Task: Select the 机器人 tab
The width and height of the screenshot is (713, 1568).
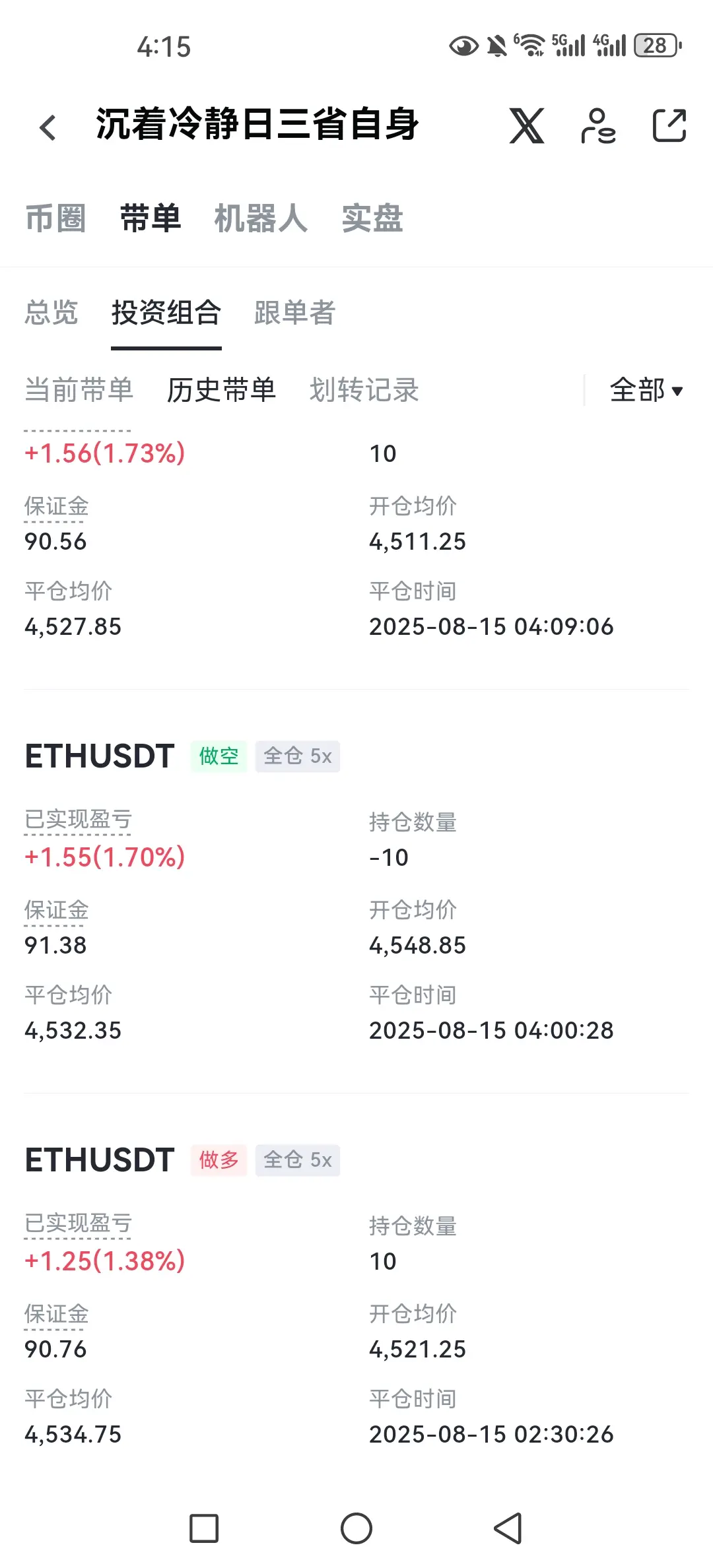Action: click(261, 218)
